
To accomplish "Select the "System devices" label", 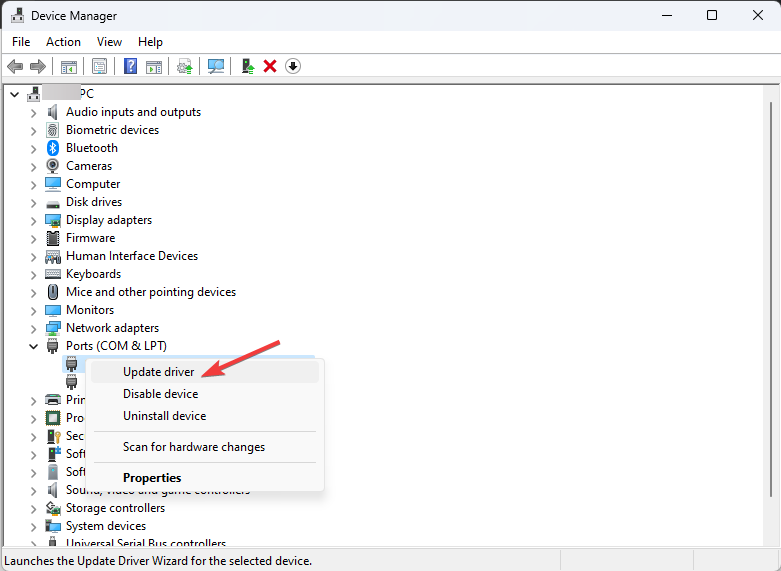I will pyautogui.click(x=106, y=526).
